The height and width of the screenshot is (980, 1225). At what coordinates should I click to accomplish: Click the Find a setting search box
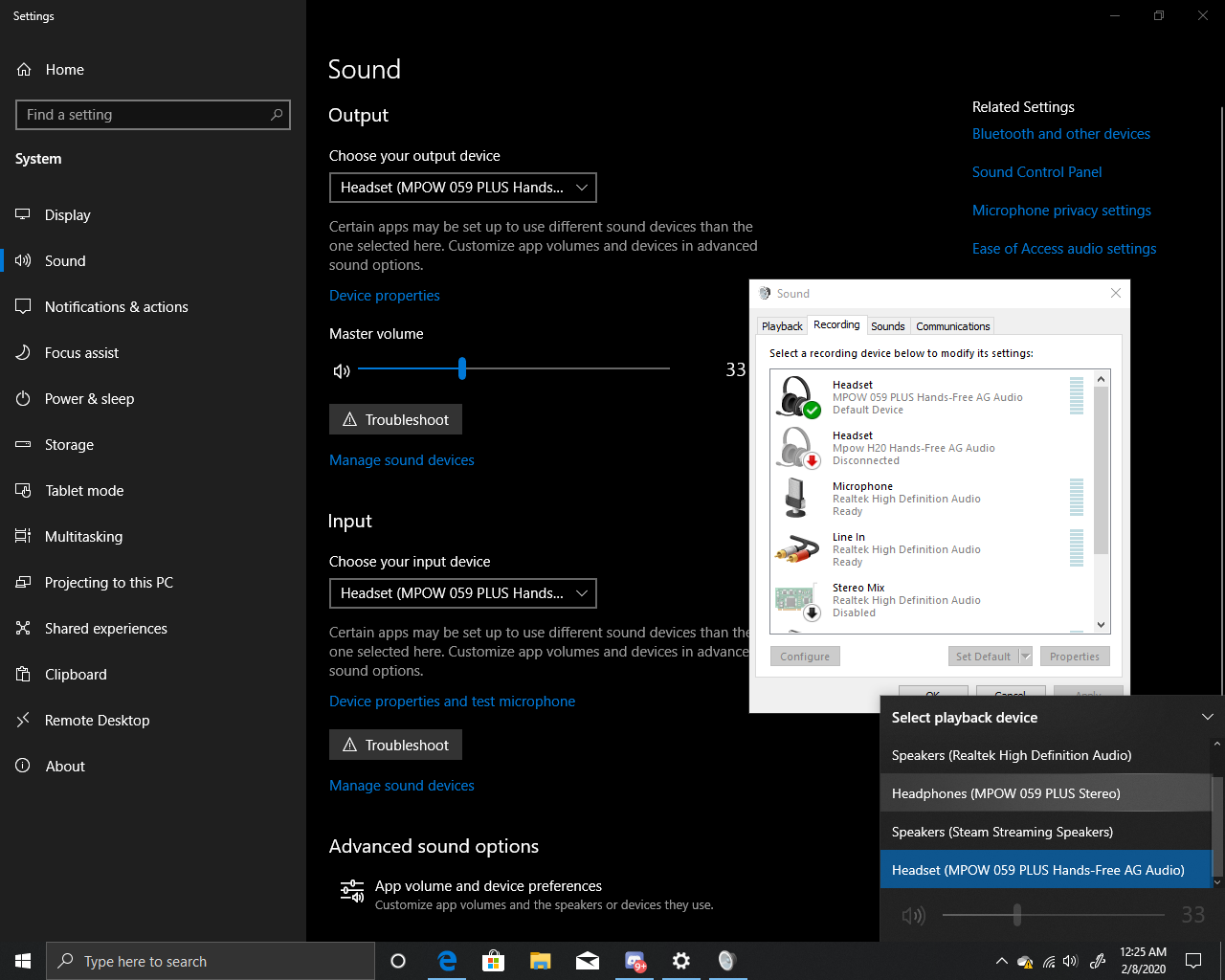click(153, 115)
